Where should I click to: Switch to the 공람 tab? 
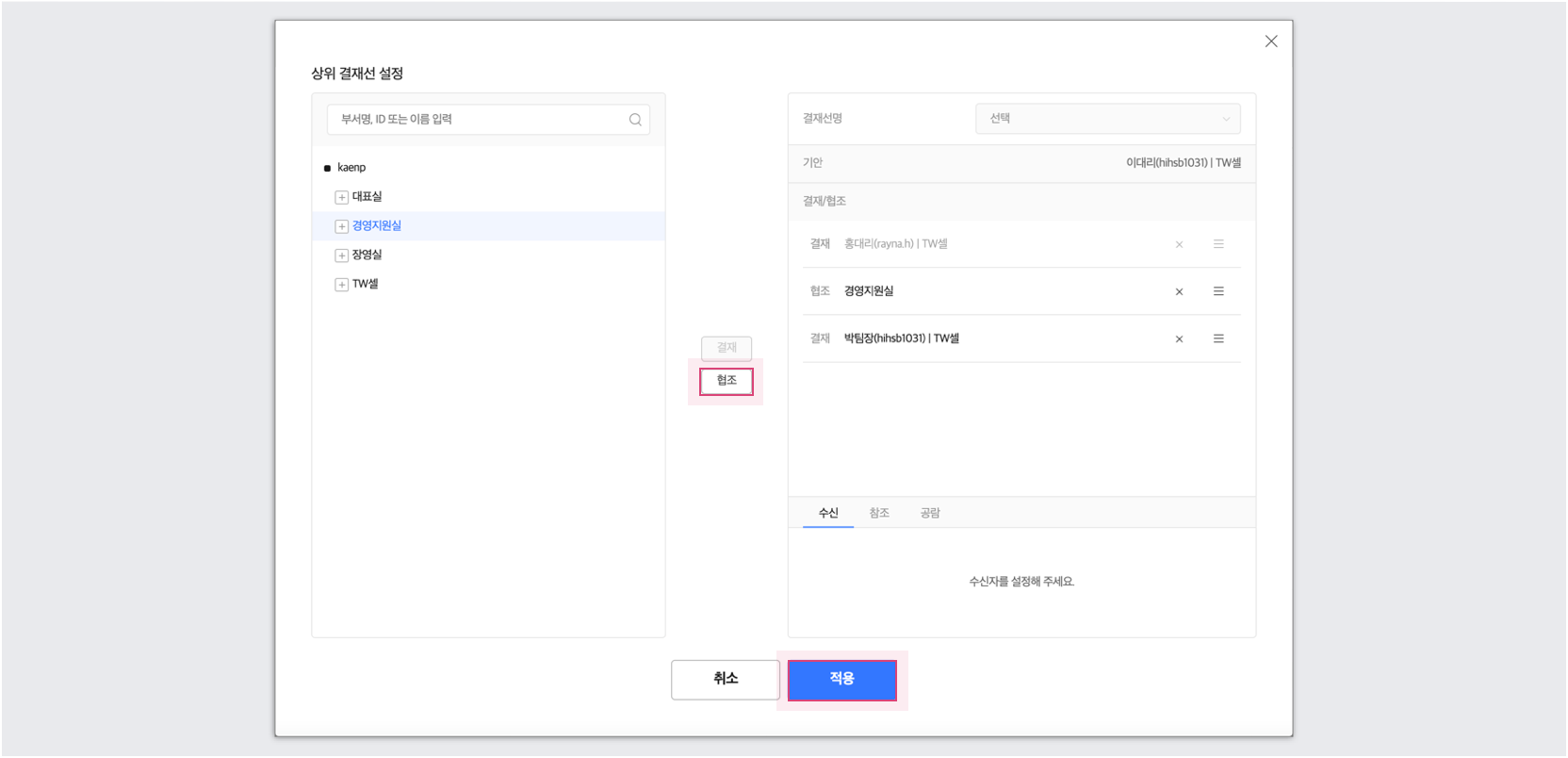[929, 513]
